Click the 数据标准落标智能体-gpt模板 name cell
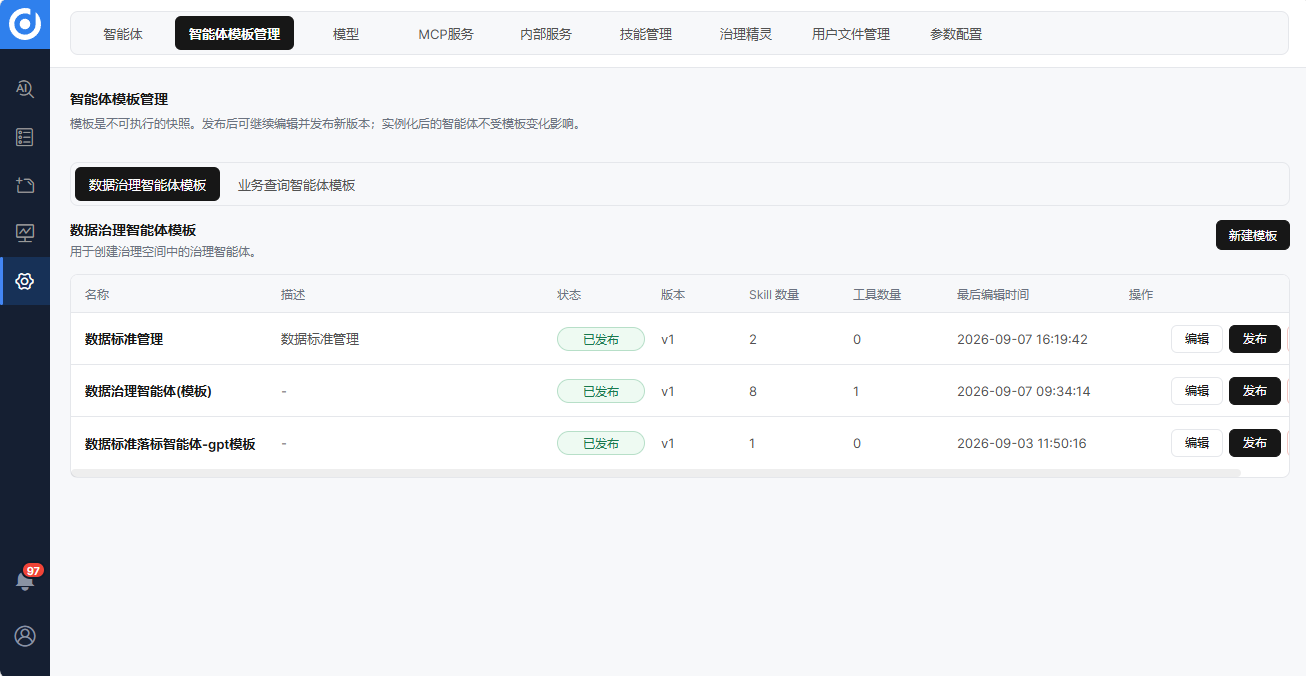Image resolution: width=1306 pixels, height=676 pixels. coord(170,443)
